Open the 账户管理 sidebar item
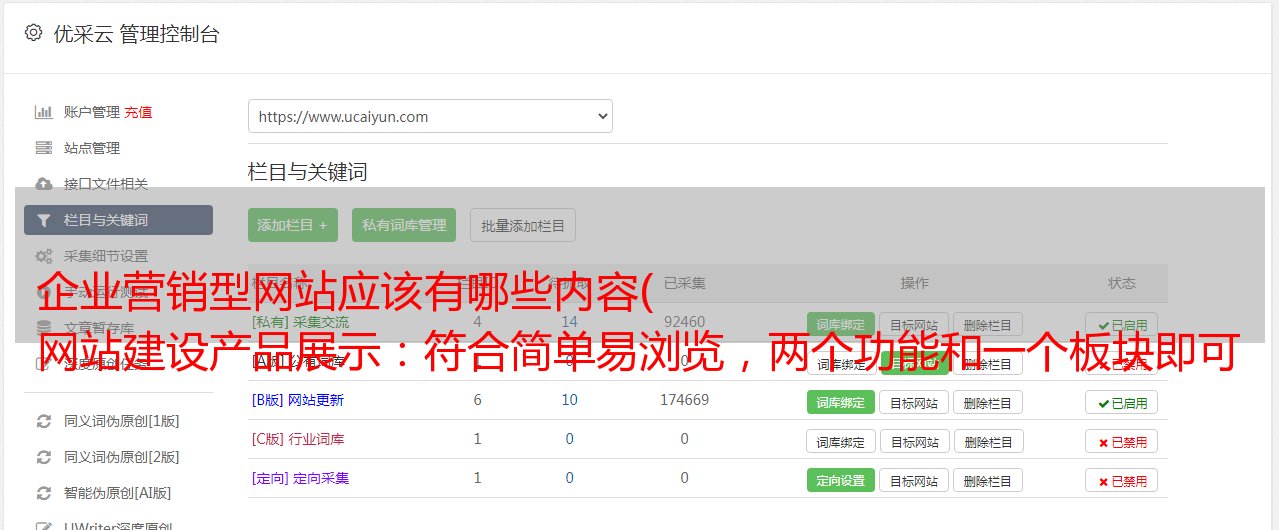Viewport: 1279px width, 530px height. click(x=92, y=112)
